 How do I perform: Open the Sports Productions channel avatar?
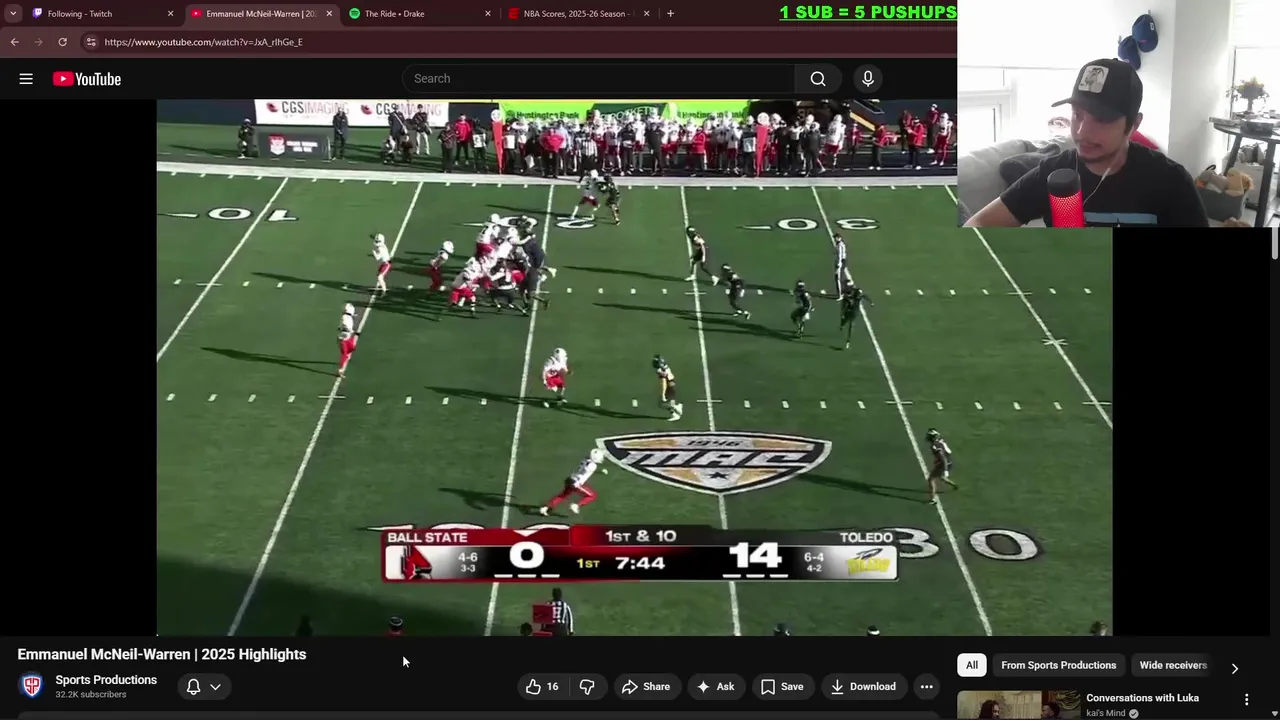(x=32, y=686)
